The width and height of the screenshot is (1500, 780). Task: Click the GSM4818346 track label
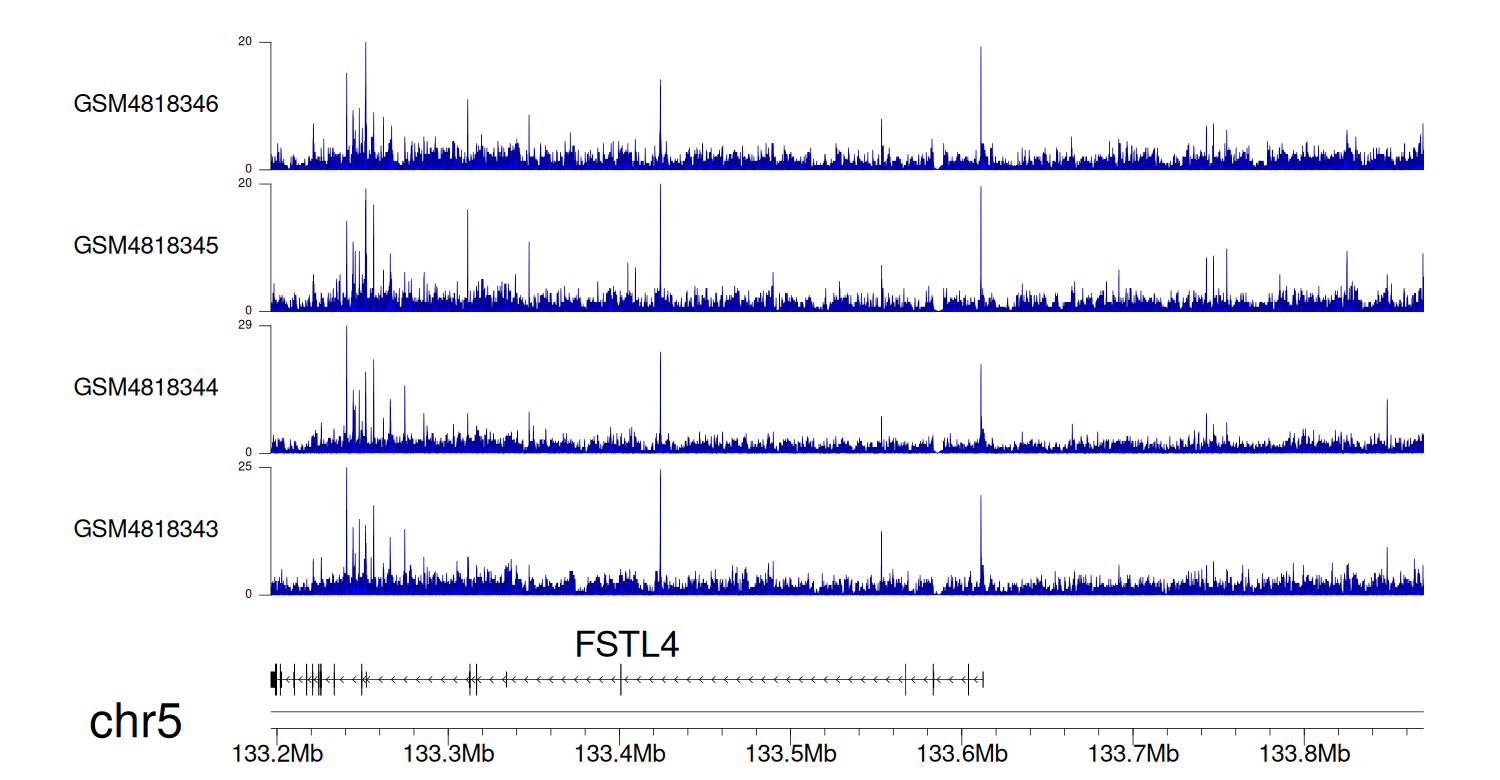pyautogui.click(x=146, y=104)
